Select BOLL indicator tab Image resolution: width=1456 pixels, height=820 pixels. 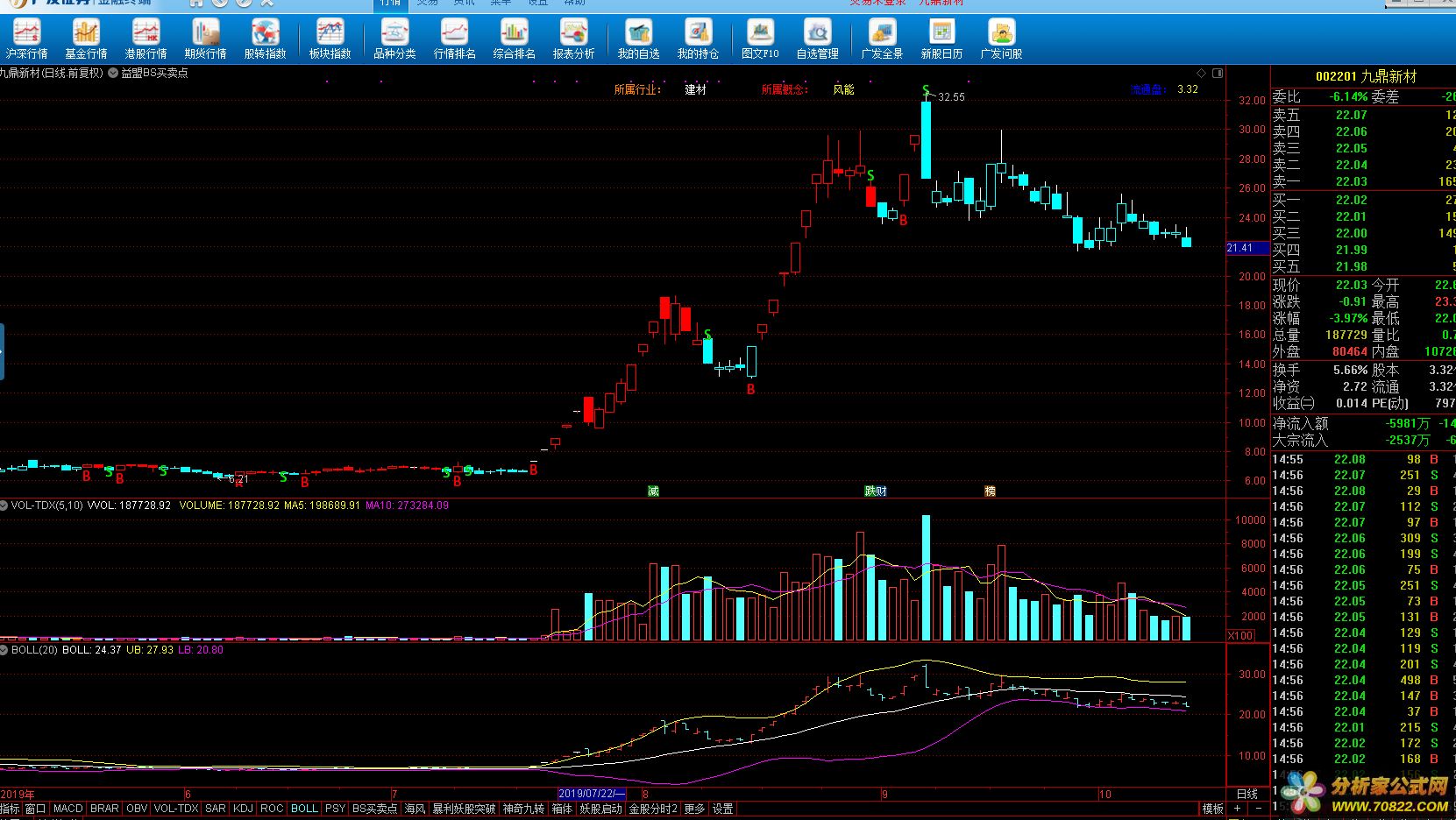(304, 809)
